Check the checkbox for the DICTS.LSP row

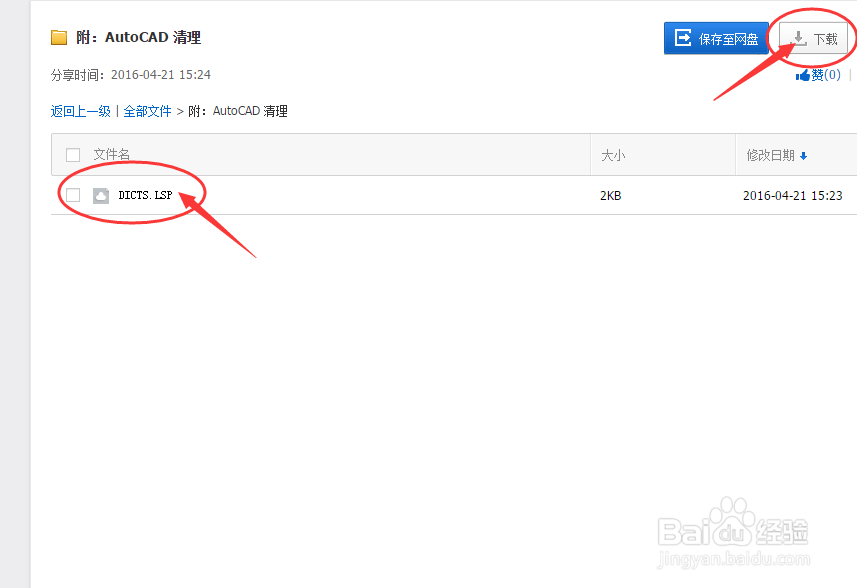click(x=72, y=195)
